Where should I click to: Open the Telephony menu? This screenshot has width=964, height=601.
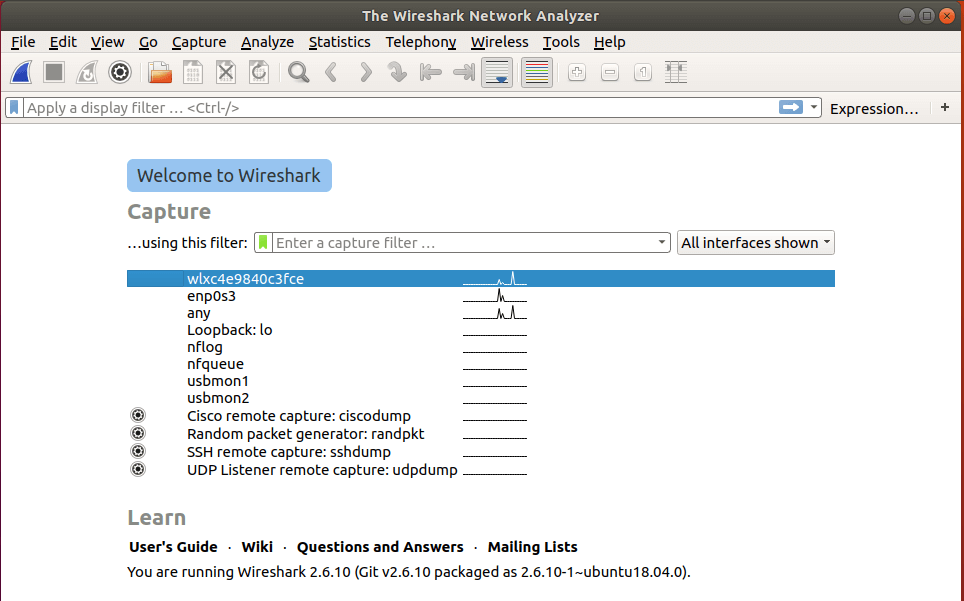(421, 42)
